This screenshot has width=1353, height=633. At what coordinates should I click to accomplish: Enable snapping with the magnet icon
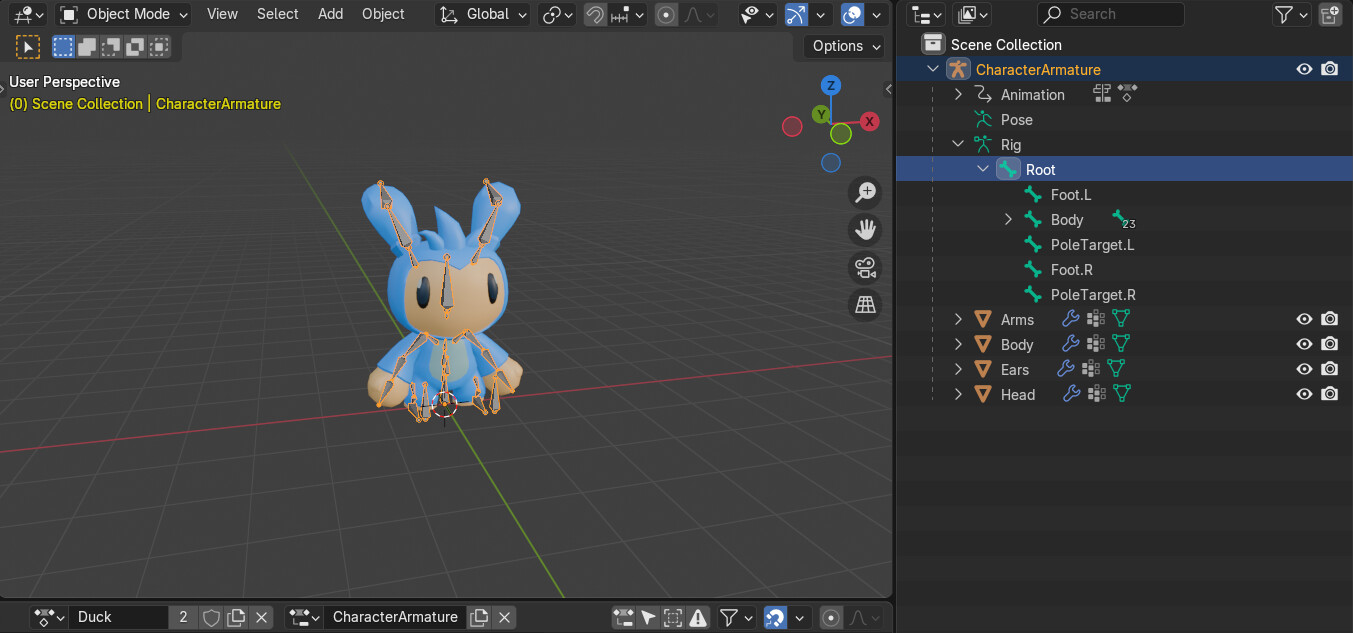click(594, 14)
